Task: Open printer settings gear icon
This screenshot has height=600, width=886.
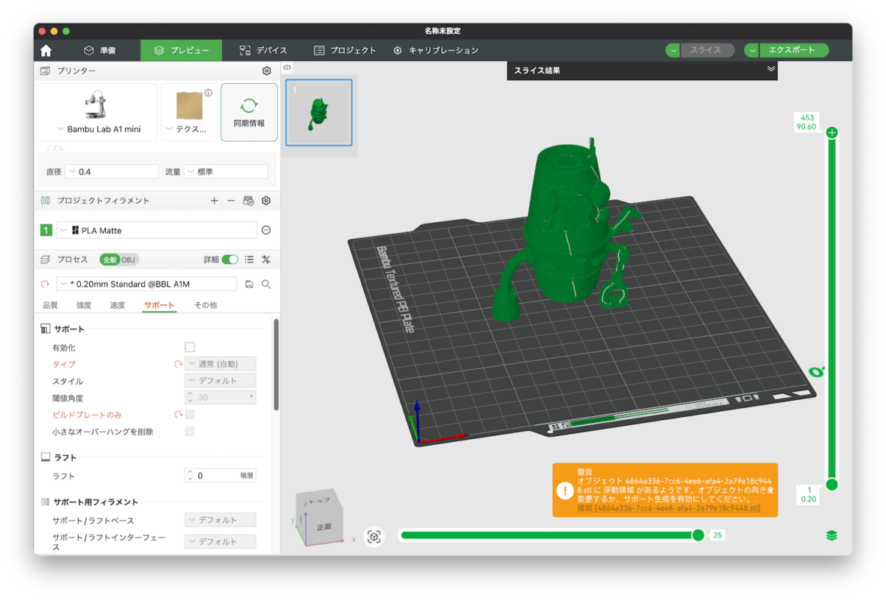Action: point(266,72)
